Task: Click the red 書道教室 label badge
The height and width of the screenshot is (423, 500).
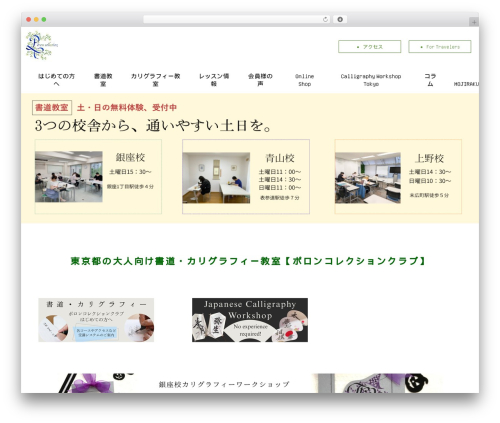Action: [52, 108]
